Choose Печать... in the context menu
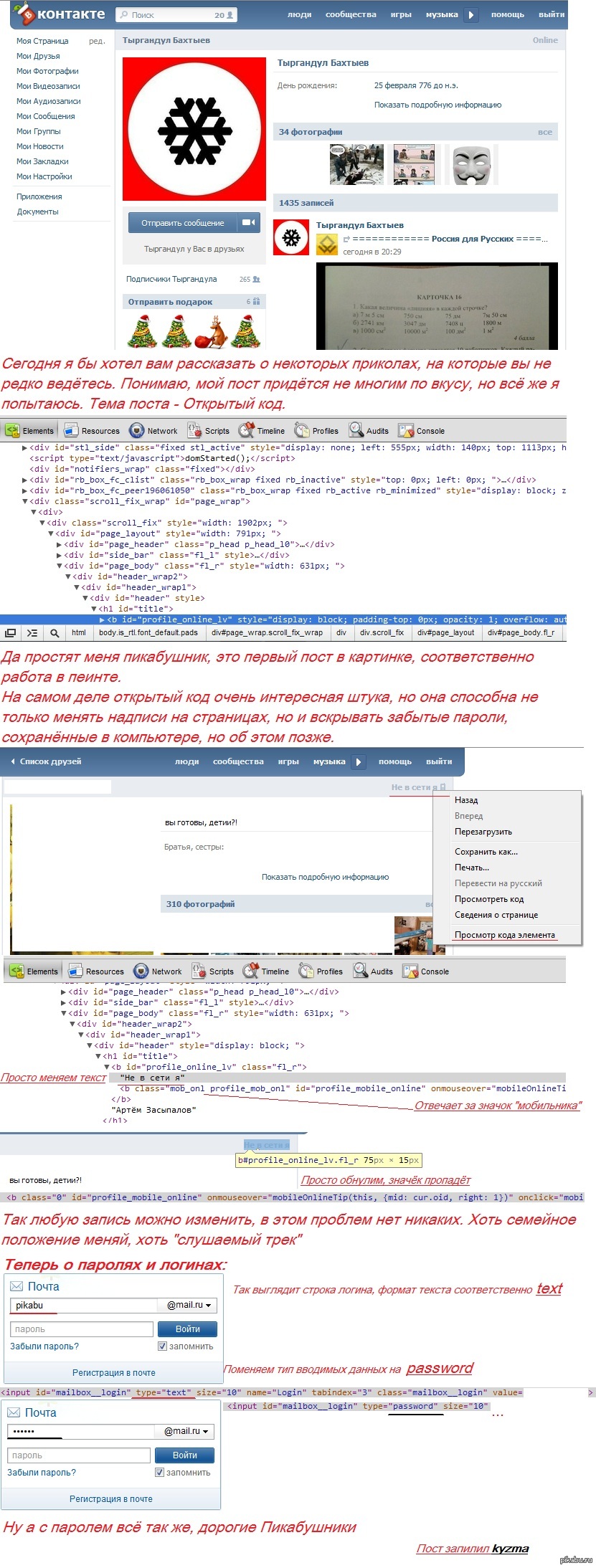The width and height of the screenshot is (596, 1568). pyautogui.click(x=472, y=868)
